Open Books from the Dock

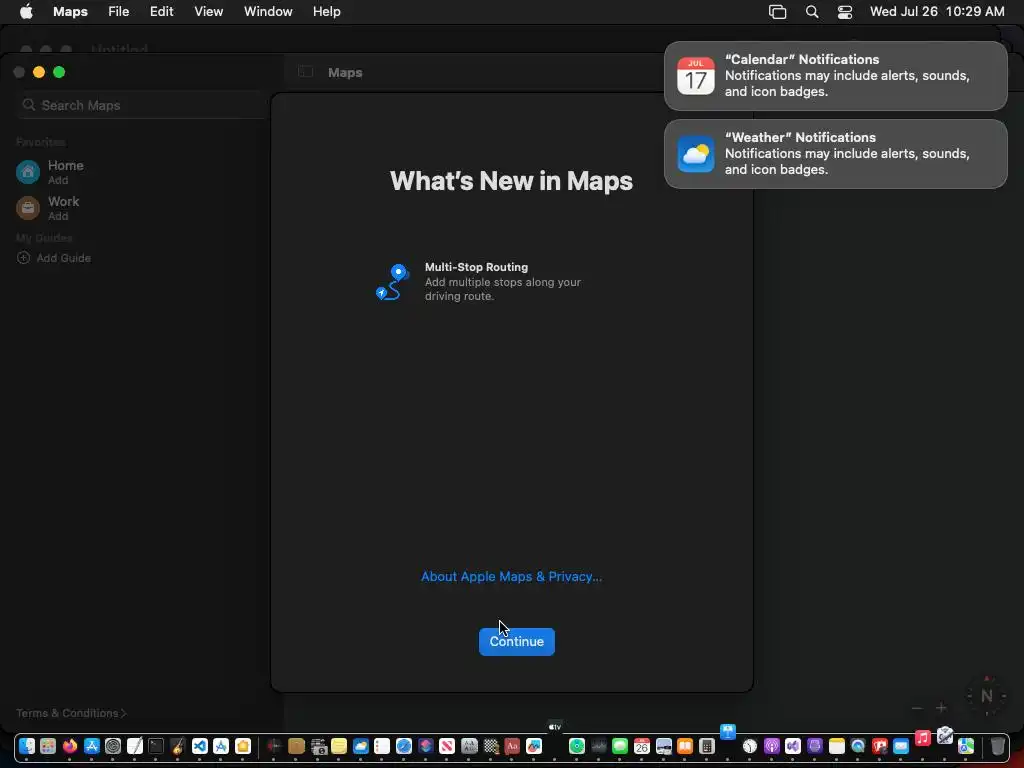pyautogui.click(x=685, y=746)
